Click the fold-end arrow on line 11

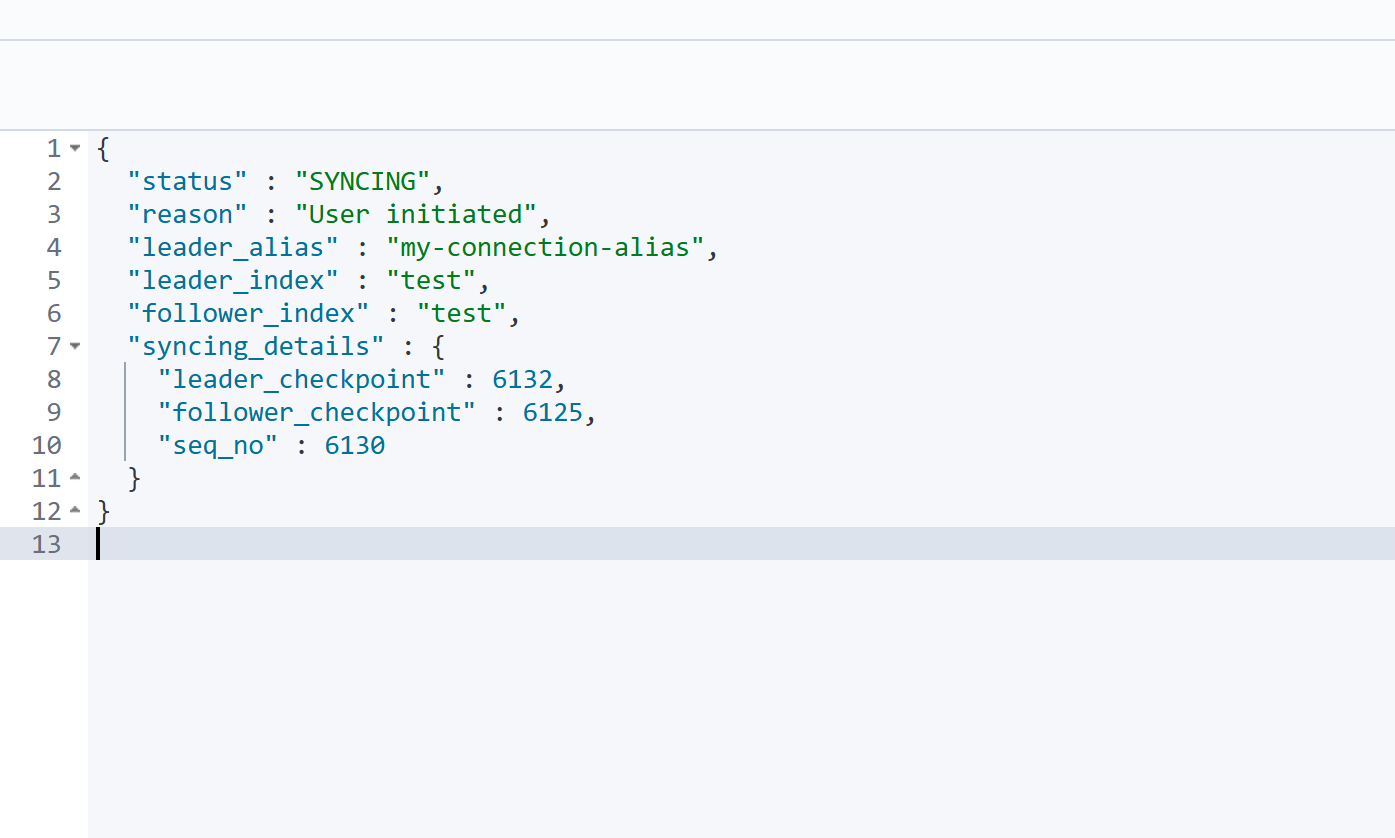[75, 478]
